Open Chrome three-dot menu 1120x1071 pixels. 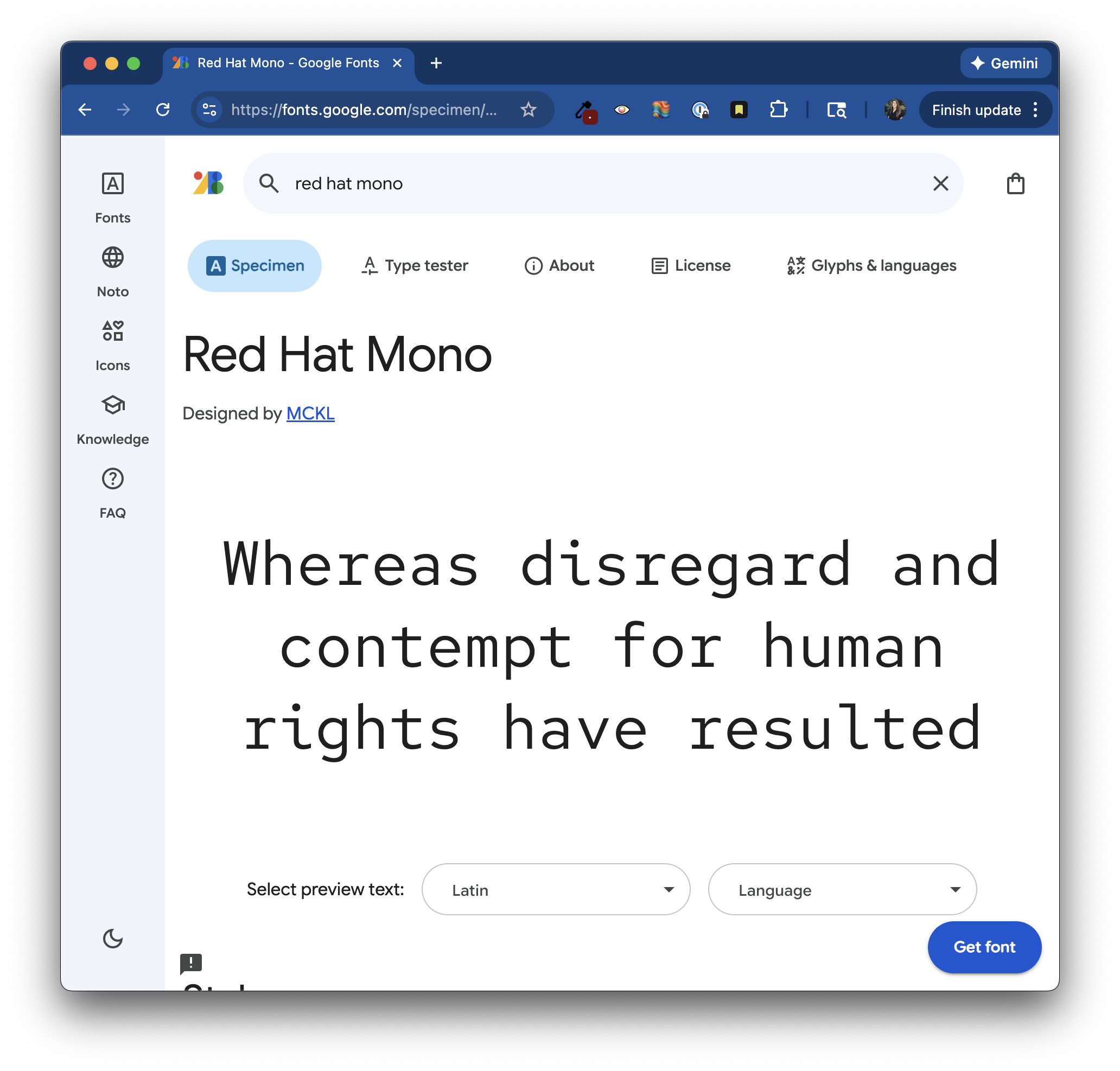(x=1035, y=110)
